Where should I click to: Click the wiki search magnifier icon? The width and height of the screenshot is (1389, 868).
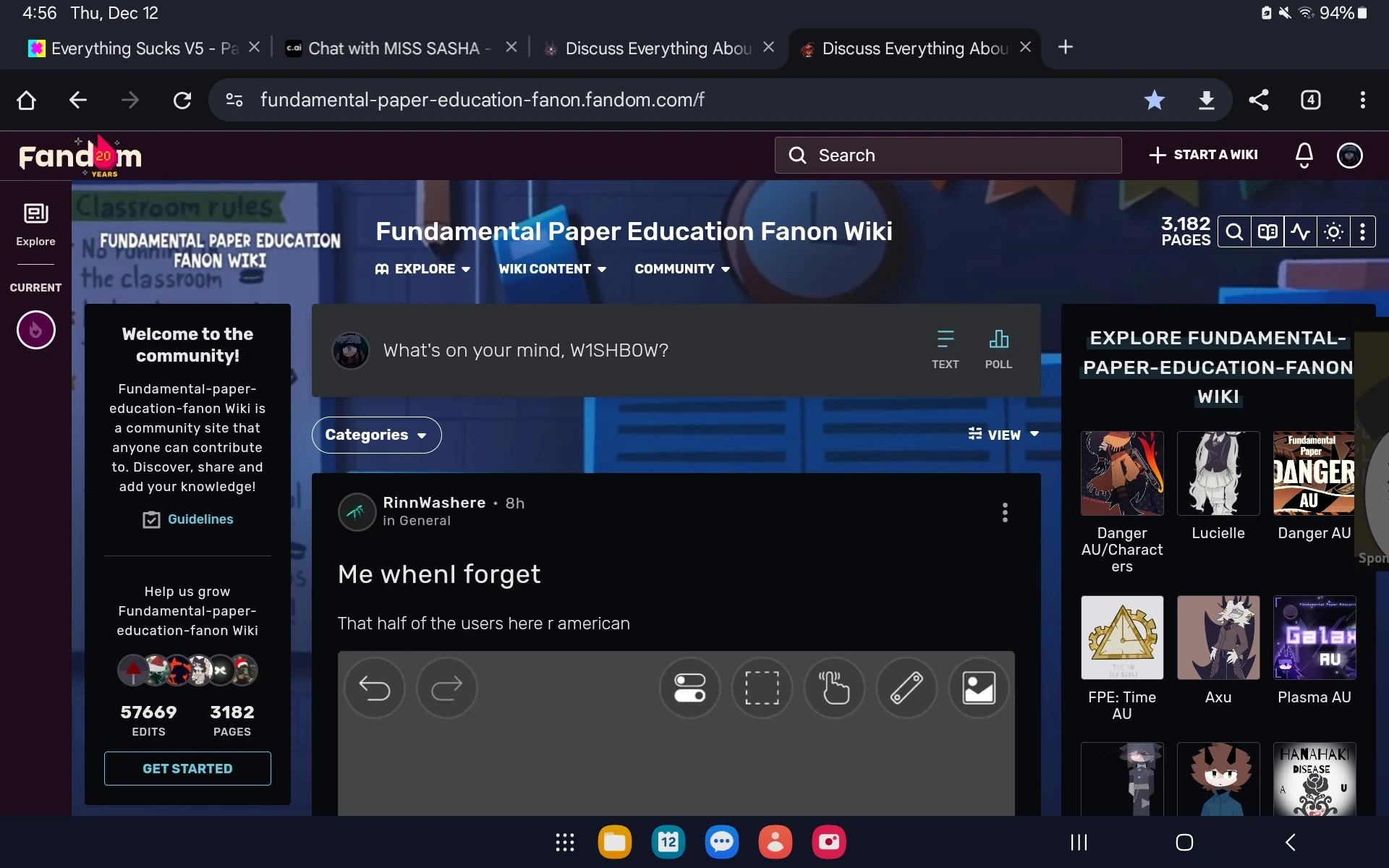coord(1234,232)
